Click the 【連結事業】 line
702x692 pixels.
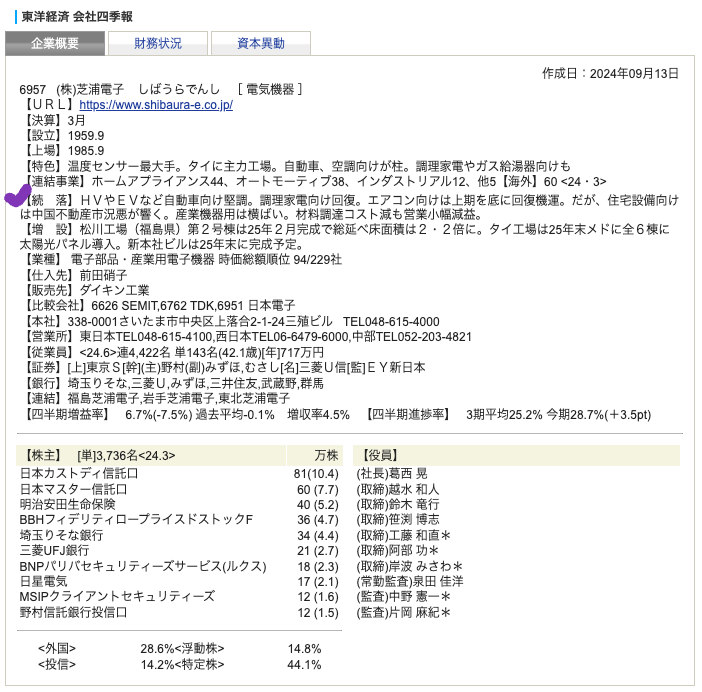(x=314, y=182)
